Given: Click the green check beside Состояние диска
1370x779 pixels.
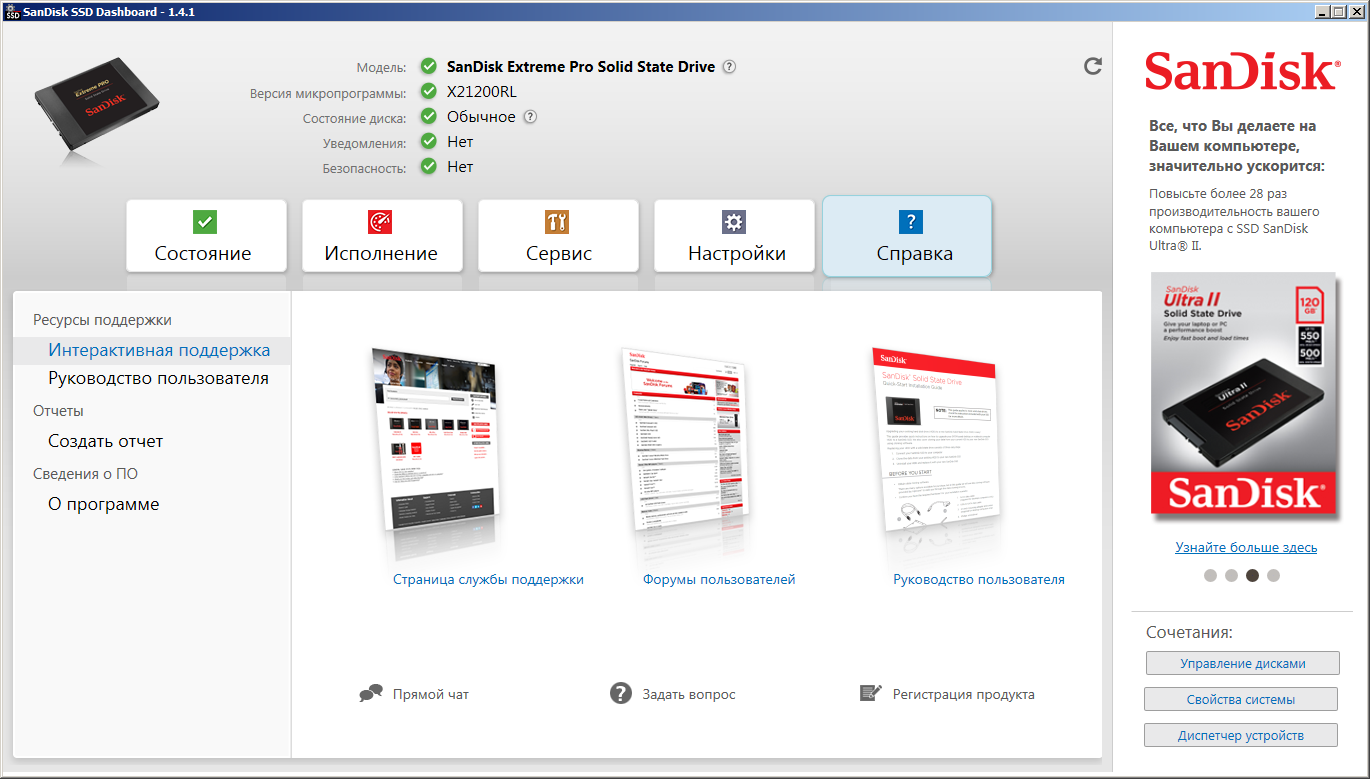Looking at the screenshot, I should click(x=429, y=117).
